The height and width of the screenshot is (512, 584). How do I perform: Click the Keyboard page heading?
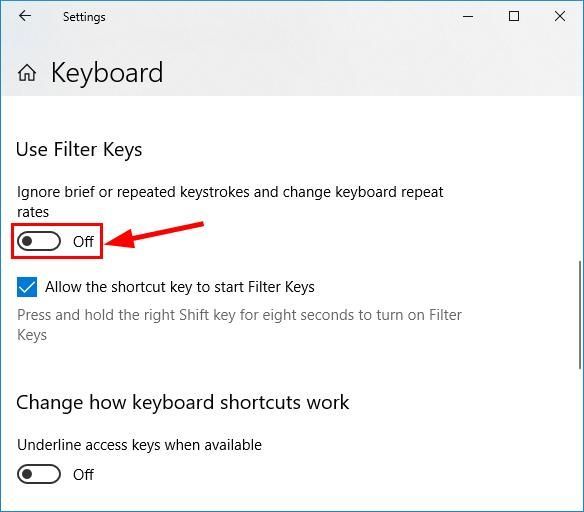click(107, 73)
